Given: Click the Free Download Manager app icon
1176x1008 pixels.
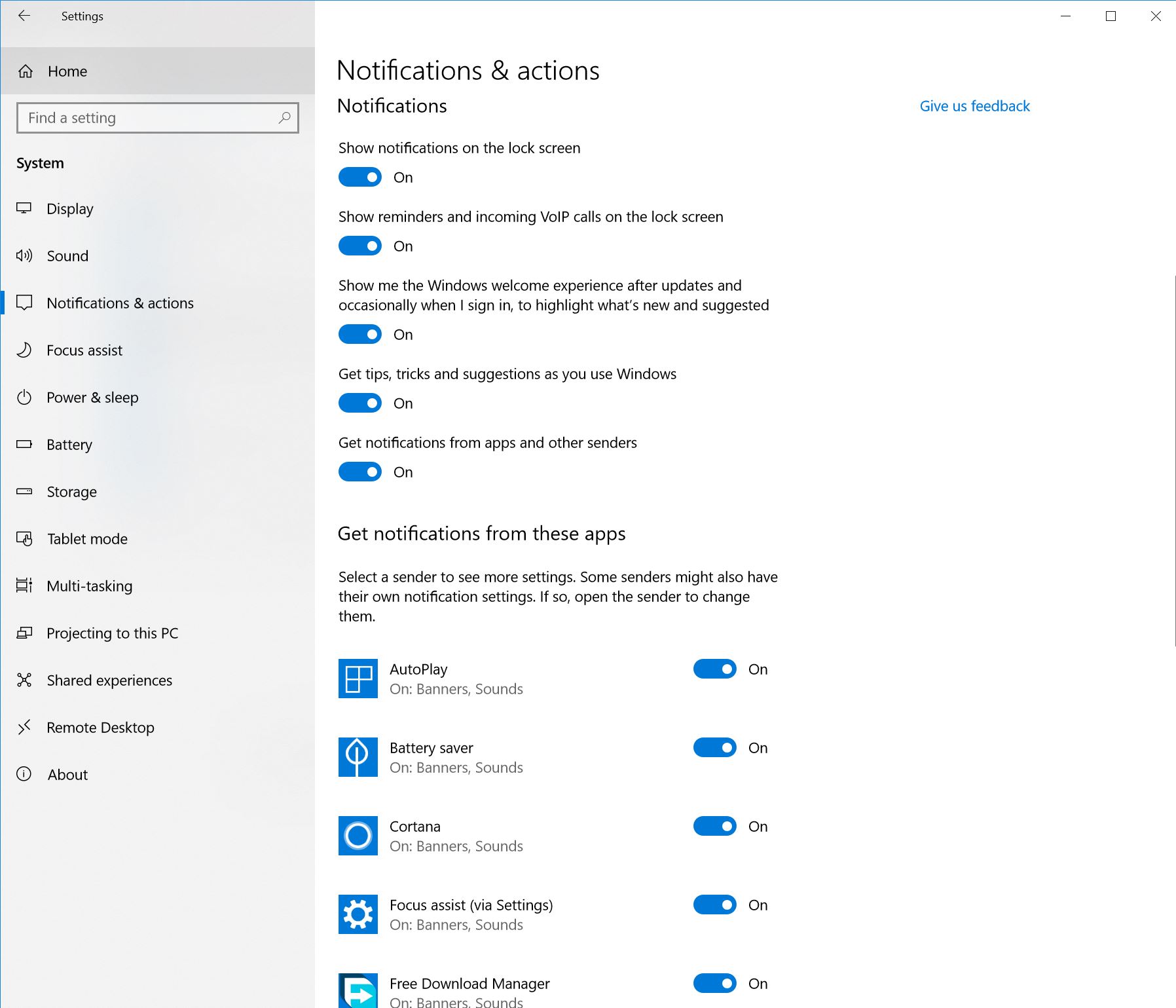Looking at the screenshot, I should 358,991.
